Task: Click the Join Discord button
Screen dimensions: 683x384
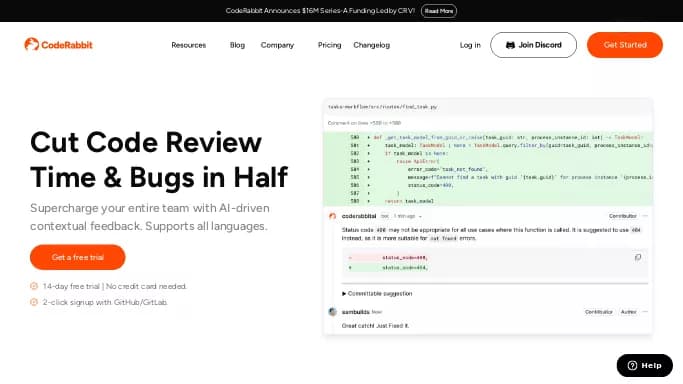Action: pyautogui.click(x=534, y=45)
